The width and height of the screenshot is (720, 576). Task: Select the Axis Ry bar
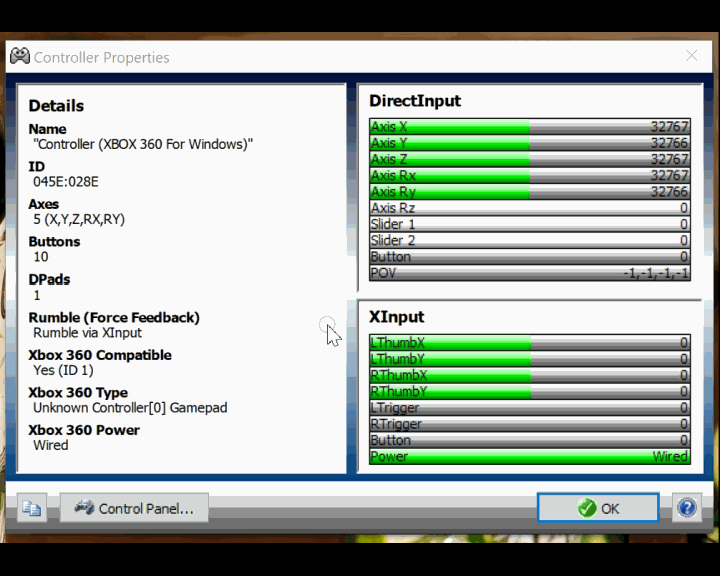tap(530, 192)
